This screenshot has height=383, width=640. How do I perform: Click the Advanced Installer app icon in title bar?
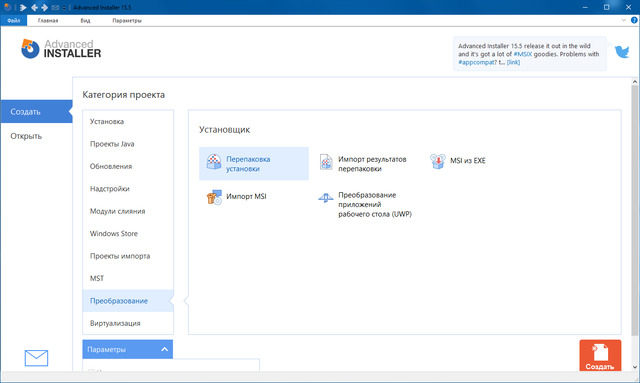click(7, 7)
